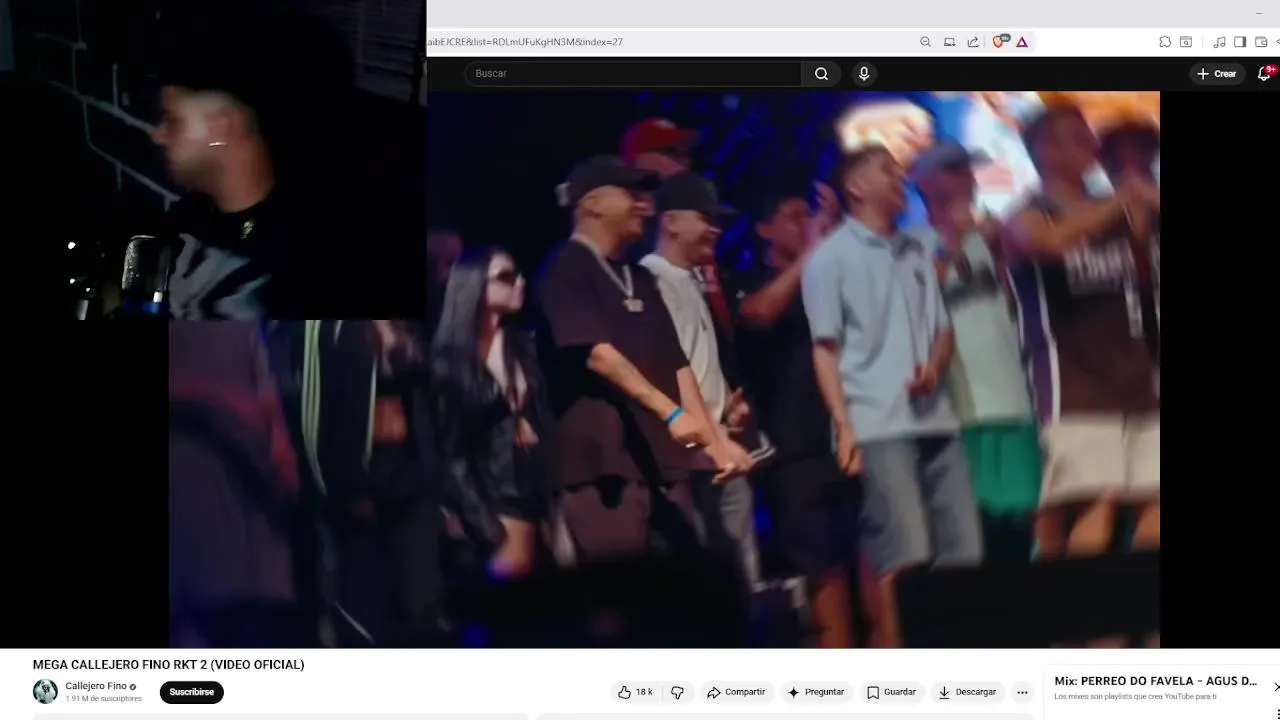Click the Suscribirse button
The width and height of the screenshot is (1280, 720).
click(191, 692)
